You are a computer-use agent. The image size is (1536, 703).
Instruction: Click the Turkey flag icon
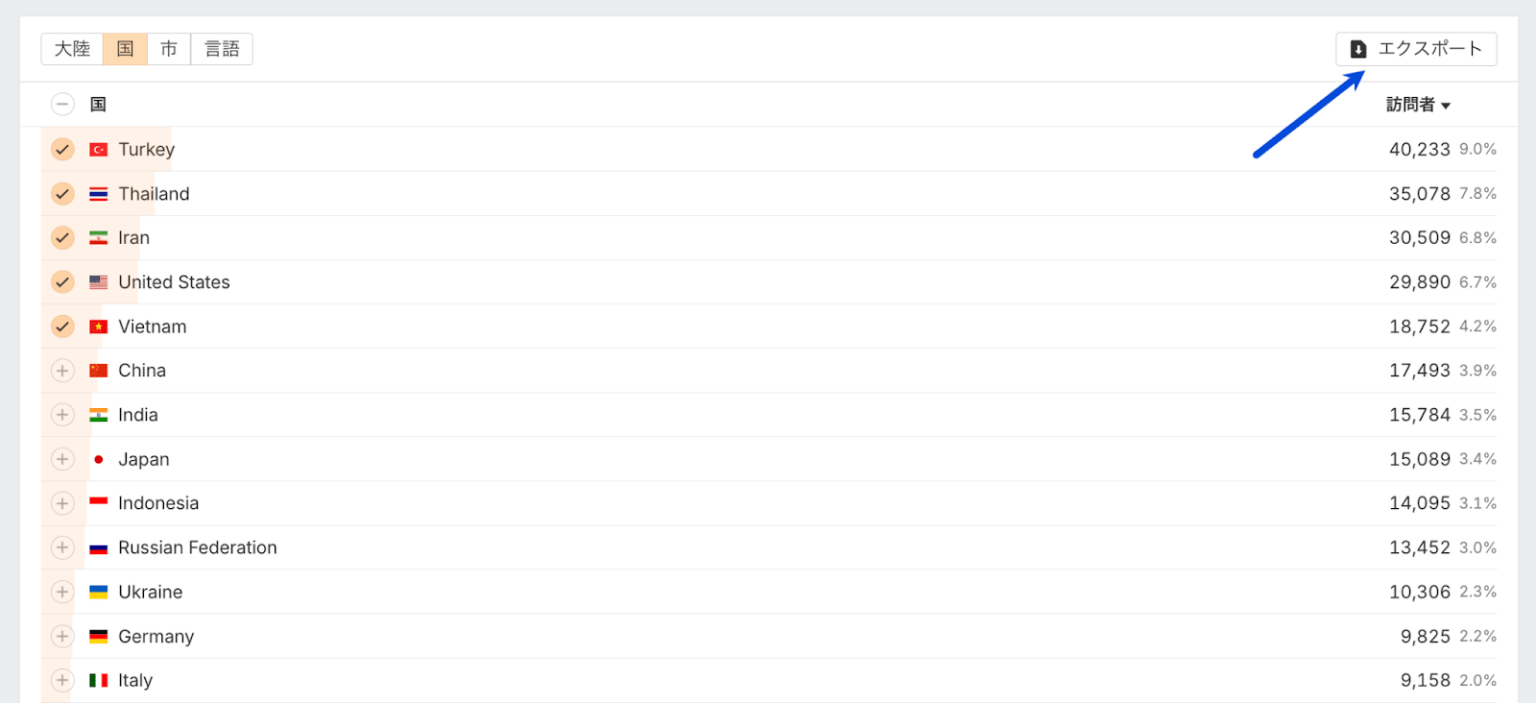click(x=98, y=150)
